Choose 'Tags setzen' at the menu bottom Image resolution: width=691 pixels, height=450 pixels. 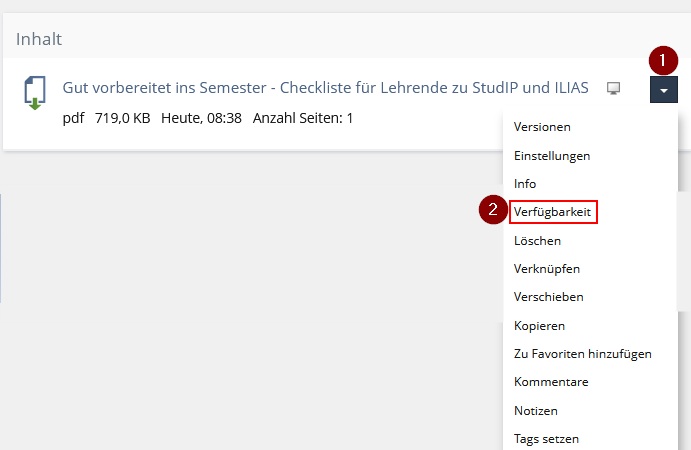click(x=546, y=439)
